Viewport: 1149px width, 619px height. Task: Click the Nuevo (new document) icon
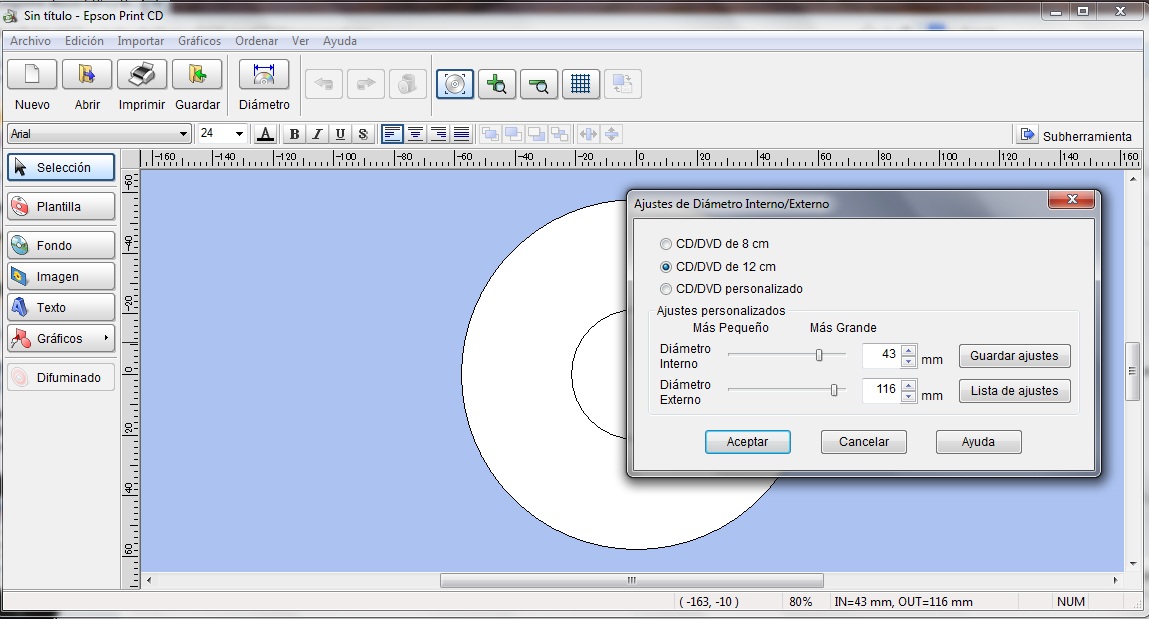(x=32, y=75)
